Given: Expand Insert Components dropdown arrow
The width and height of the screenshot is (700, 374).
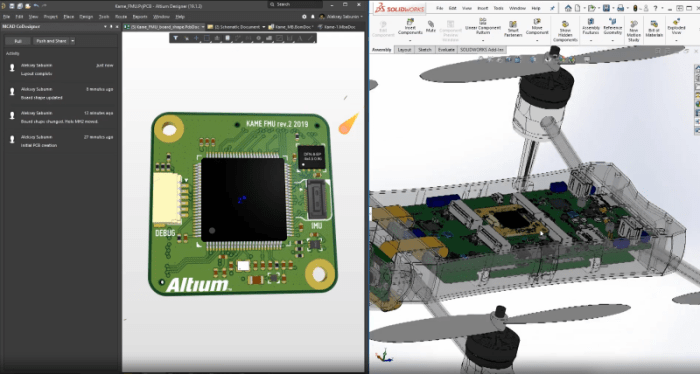Looking at the screenshot, I should tap(410, 40).
